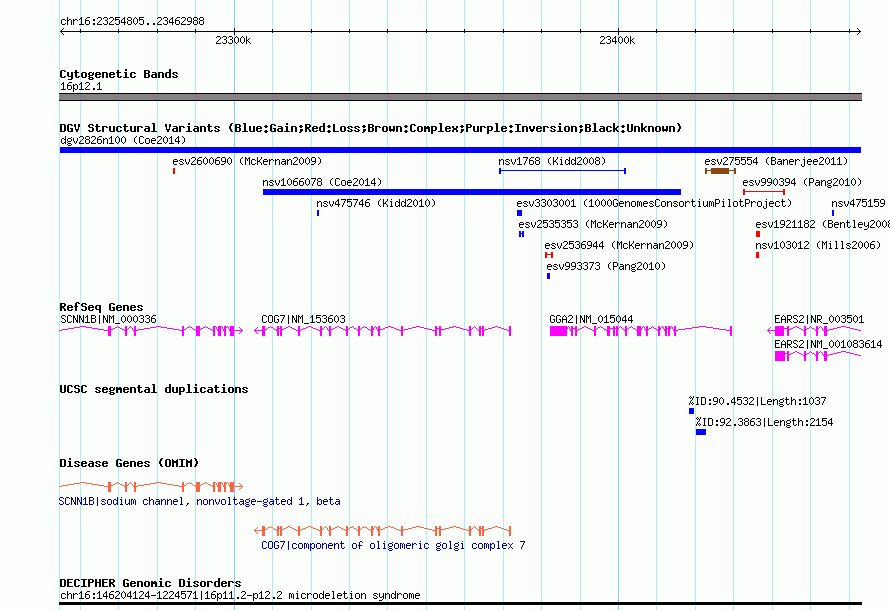Follow the COG7 component of oligomeric golgi link
This screenshot has width=890, height=610.
393,545
